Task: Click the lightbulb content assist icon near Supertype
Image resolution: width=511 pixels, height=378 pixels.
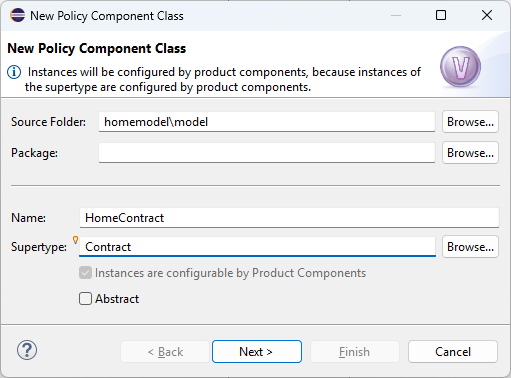Action: click(75, 240)
